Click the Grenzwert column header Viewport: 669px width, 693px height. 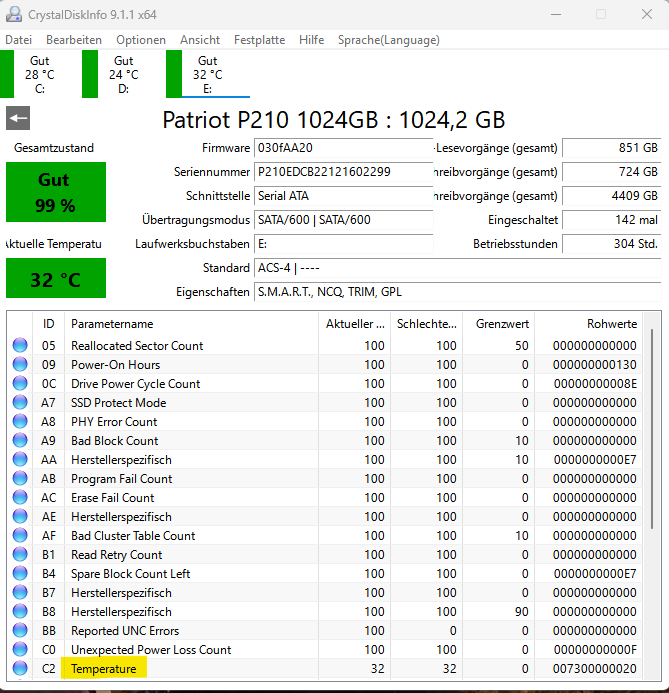click(498, 324)
